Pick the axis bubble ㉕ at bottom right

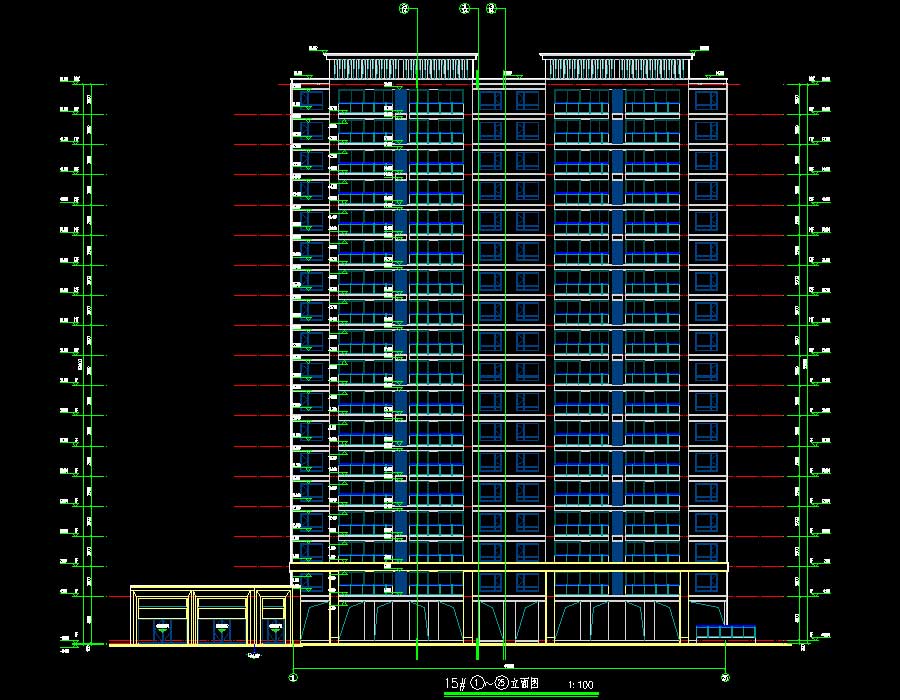click(x=726, y=678)
